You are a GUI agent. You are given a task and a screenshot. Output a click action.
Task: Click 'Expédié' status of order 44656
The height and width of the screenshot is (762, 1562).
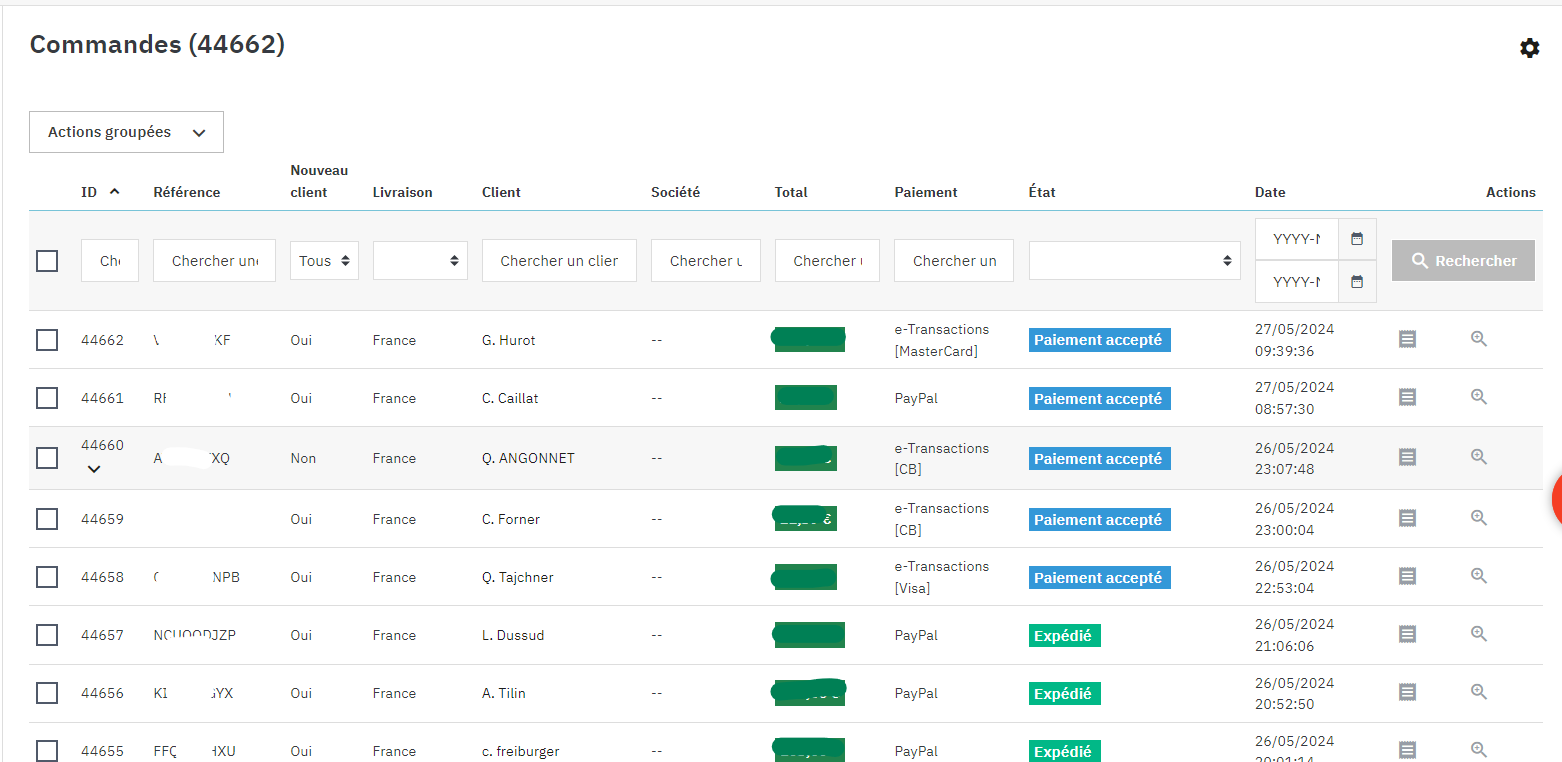1064,693
